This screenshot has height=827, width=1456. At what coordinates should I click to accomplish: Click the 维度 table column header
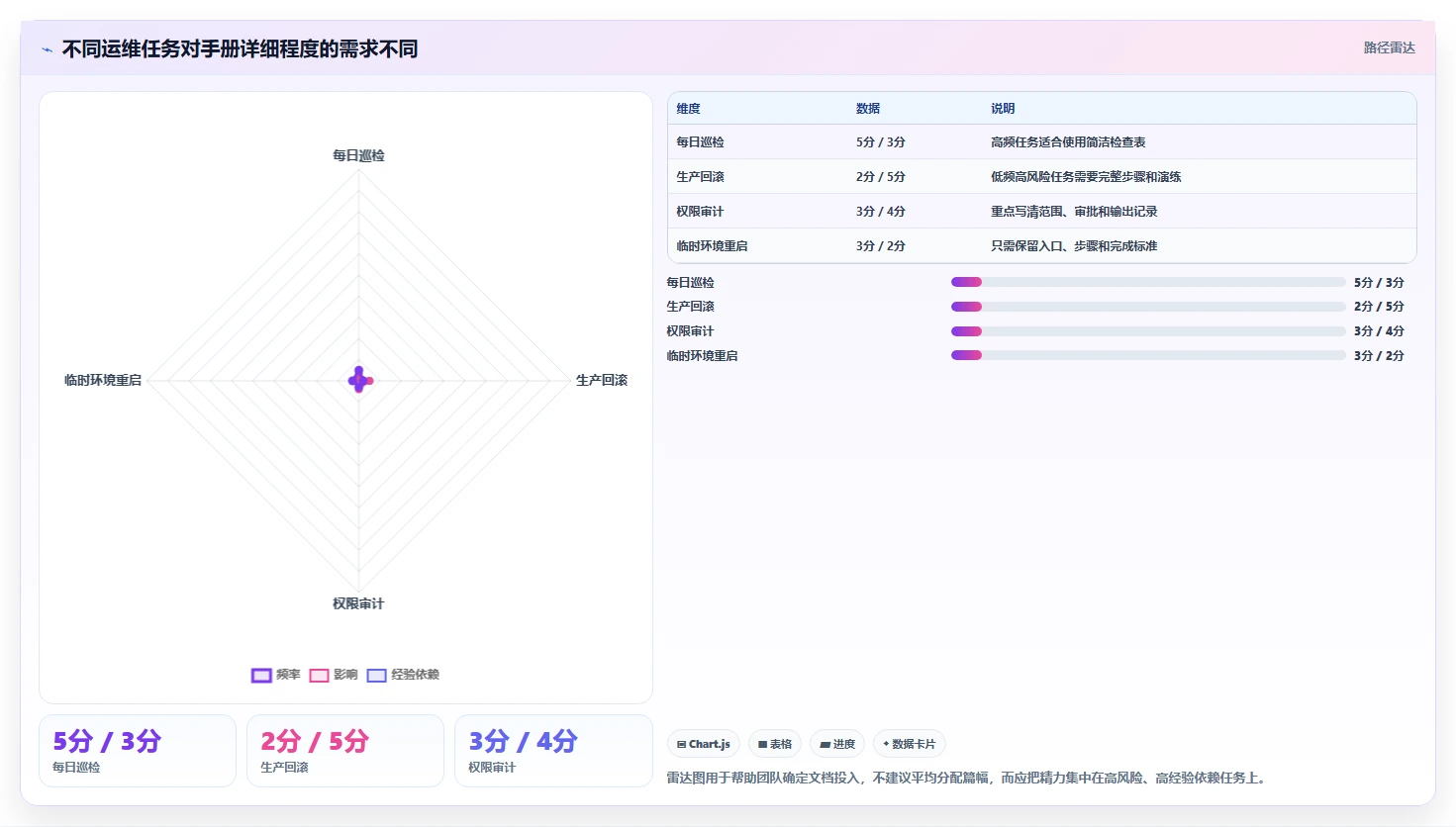[688, 109]
